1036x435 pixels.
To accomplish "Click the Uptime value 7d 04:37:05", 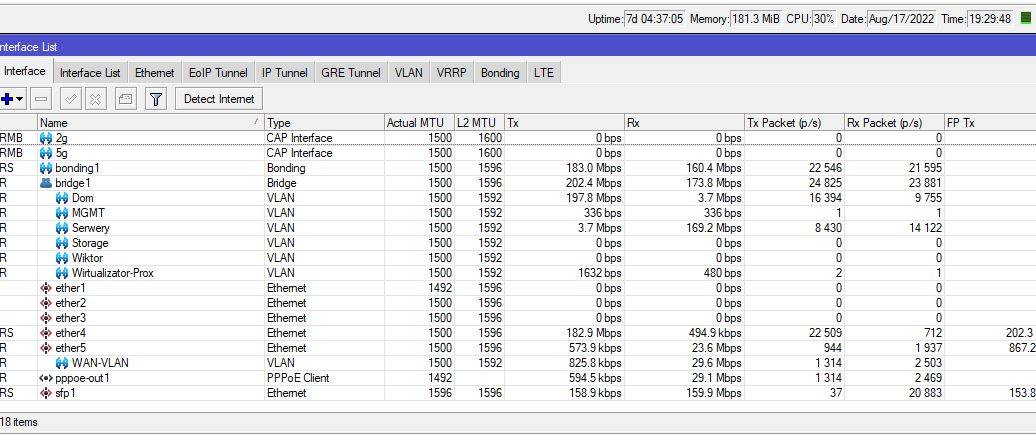I will (654, 19).
